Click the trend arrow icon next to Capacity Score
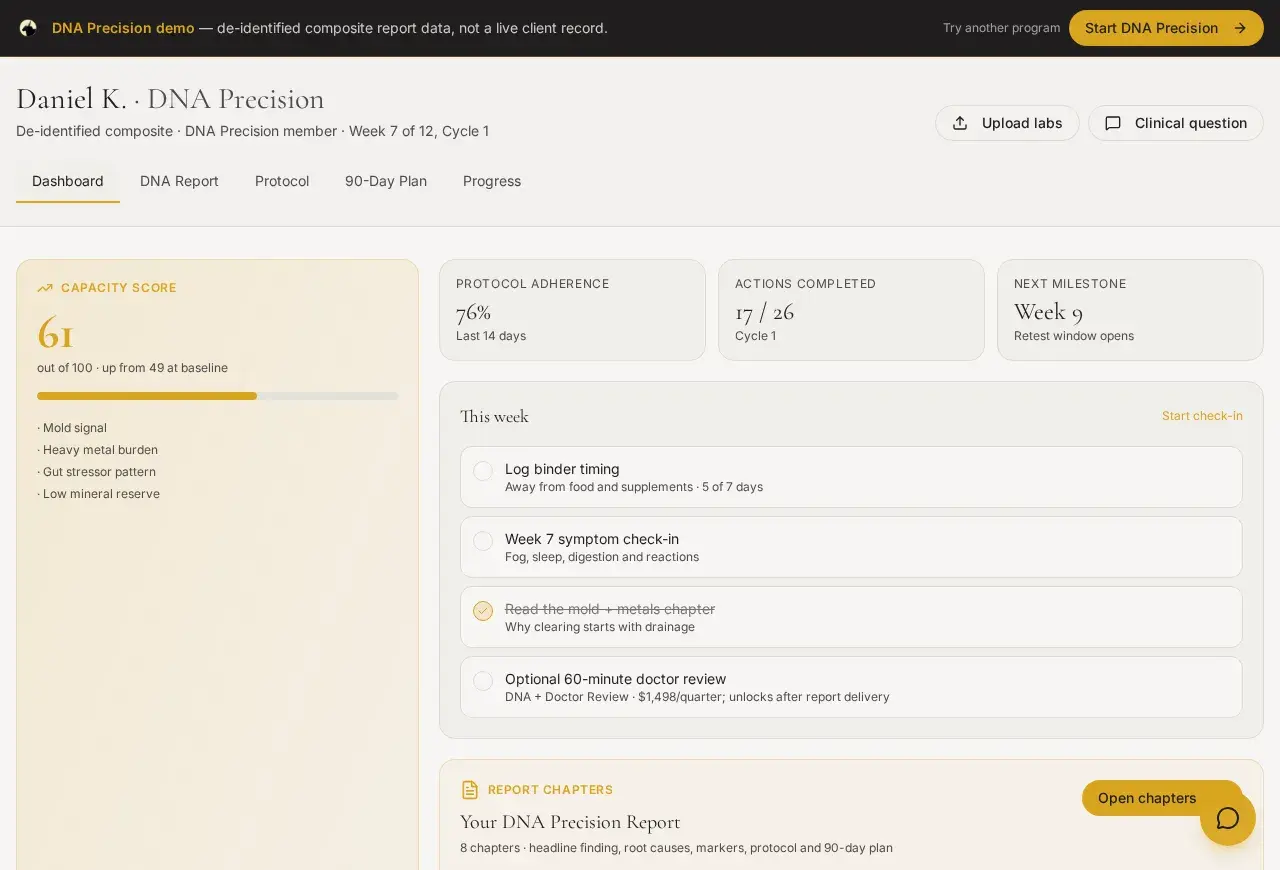 click(45, 288)
